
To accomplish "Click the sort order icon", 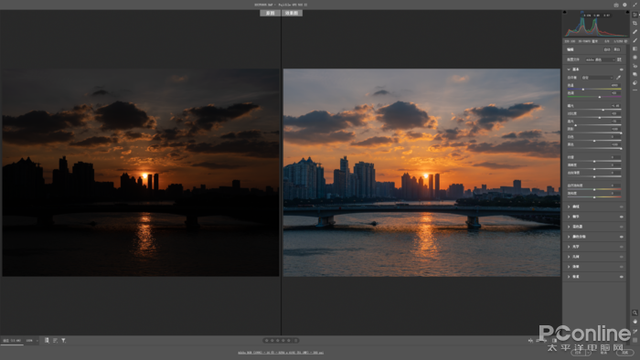I will tap(55, 340).
